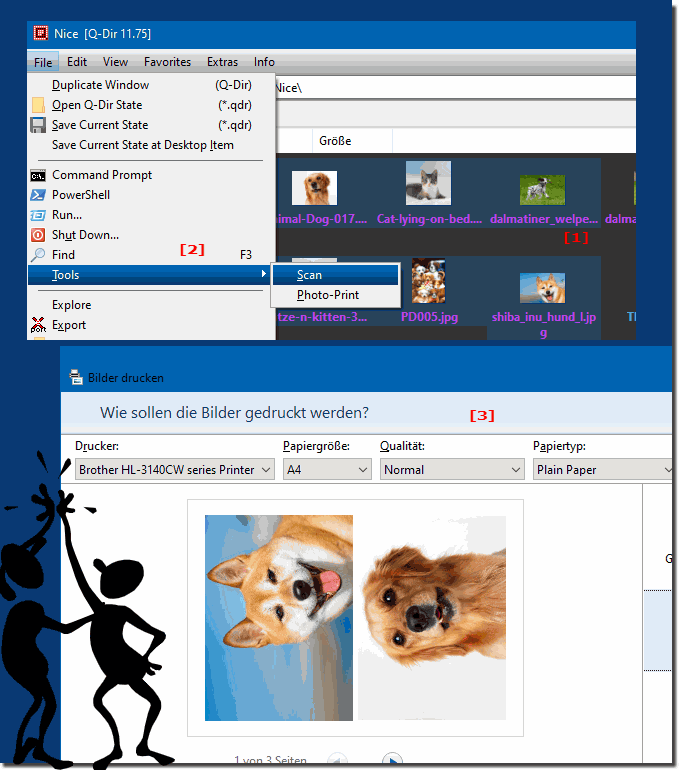679x770 pixels.
Task: Open the Papiertyp Plain Paper dropdown
Action: pyautogui.click(x=602, y=469)
